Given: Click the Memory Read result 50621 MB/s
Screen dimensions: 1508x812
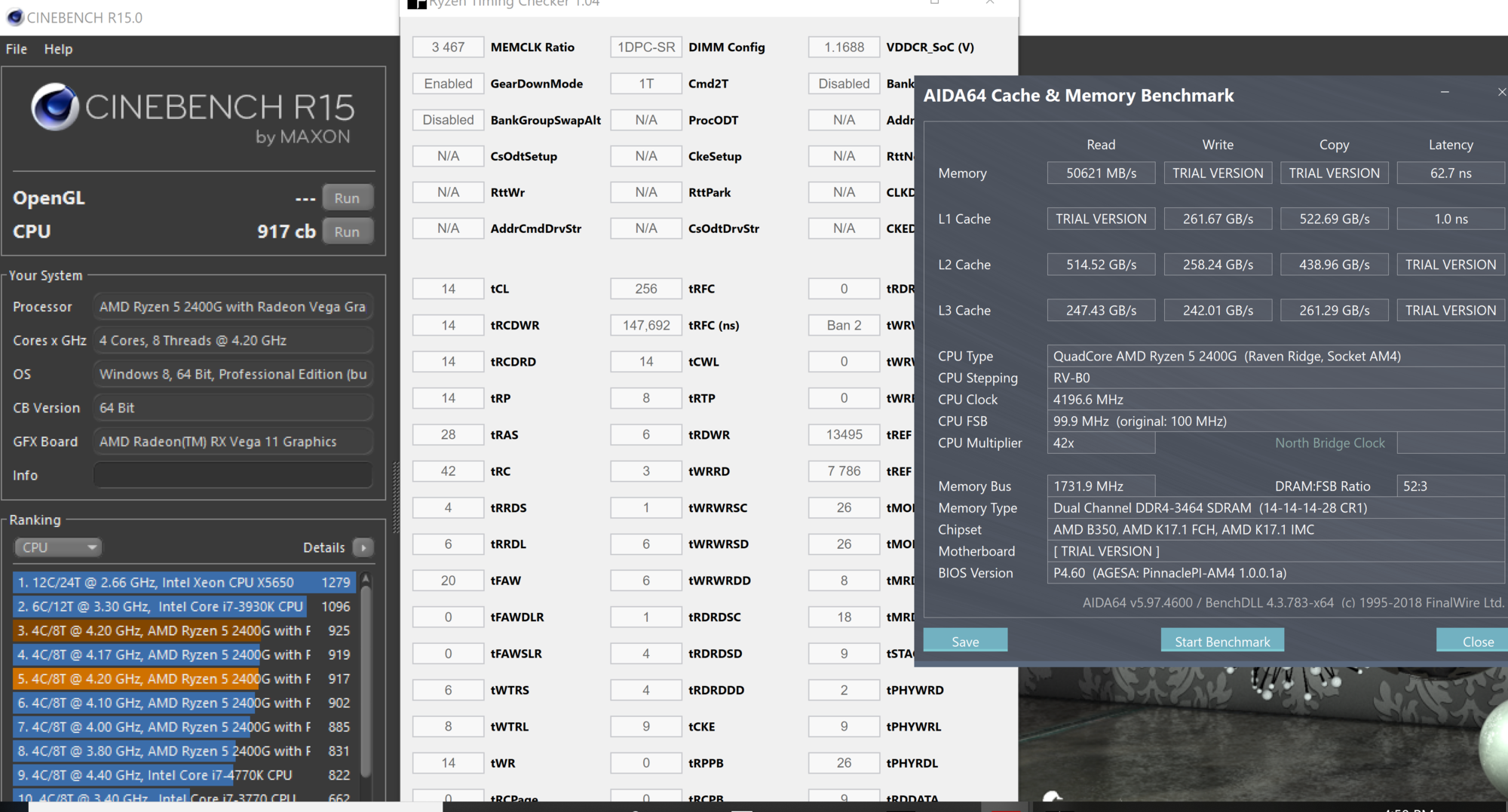Looking at the screenshot, I should tap(1101, 173).
